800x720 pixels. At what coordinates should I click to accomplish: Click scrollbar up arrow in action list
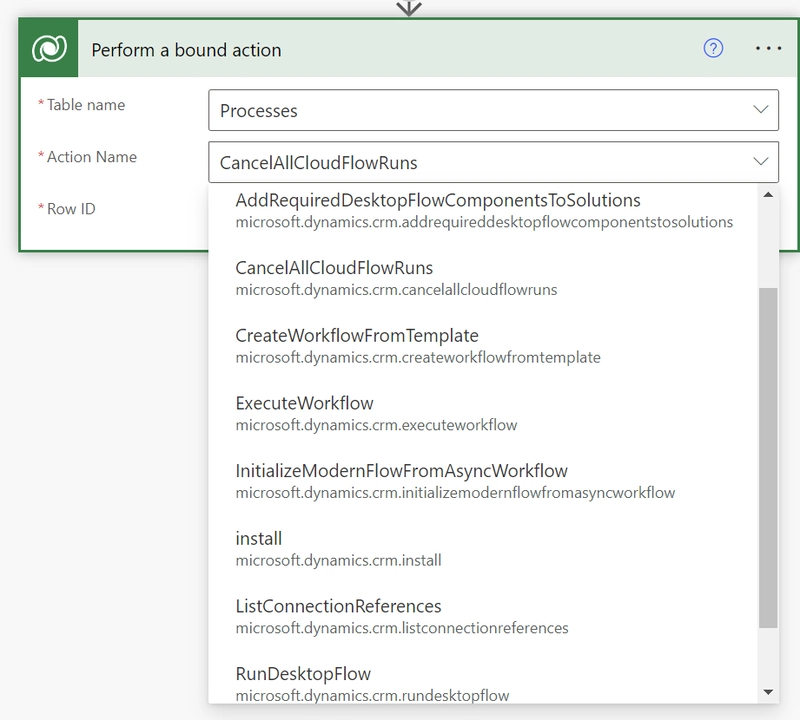(768, 194)
